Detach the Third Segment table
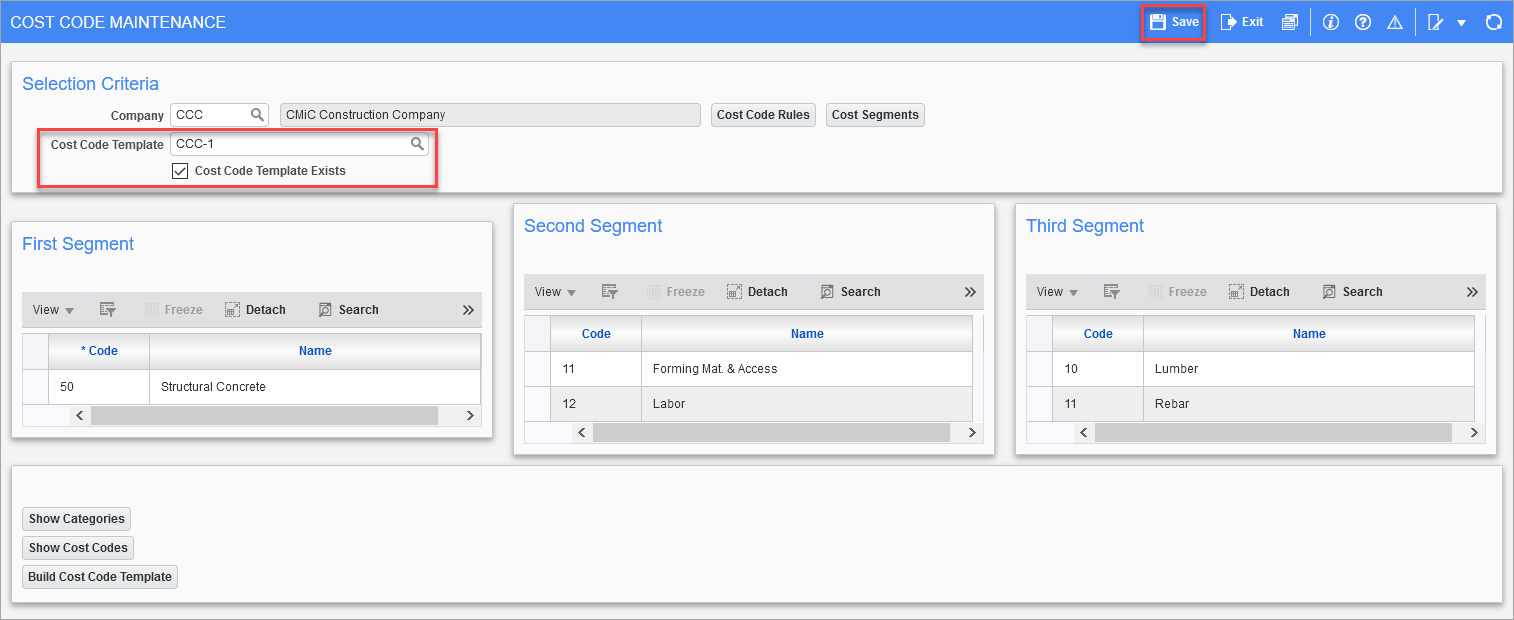The height and width of the screenshot is (620, 1514). (x=1260, y=292)
